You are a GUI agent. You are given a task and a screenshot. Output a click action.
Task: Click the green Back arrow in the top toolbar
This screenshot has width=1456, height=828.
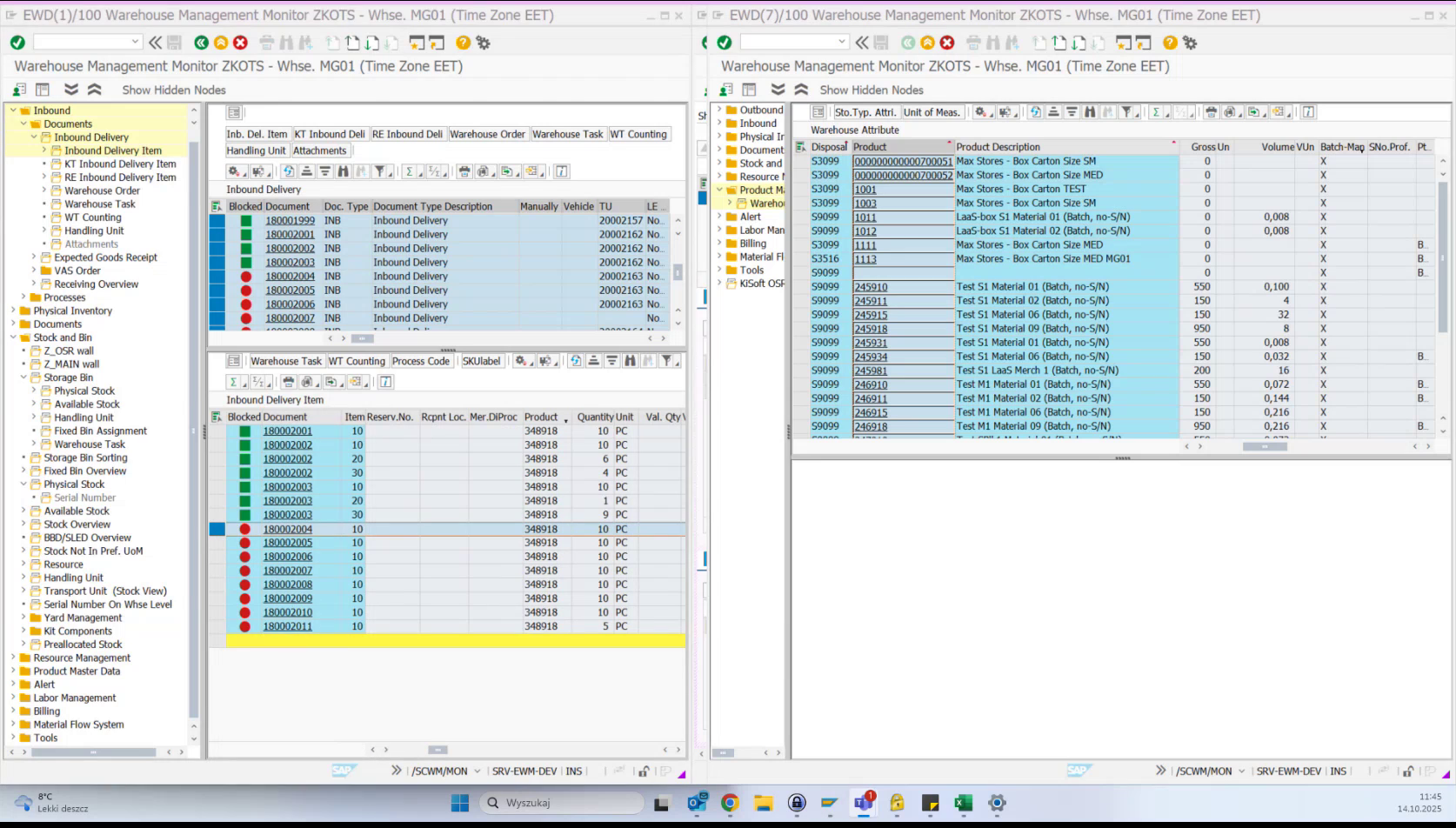click(199, 41)
